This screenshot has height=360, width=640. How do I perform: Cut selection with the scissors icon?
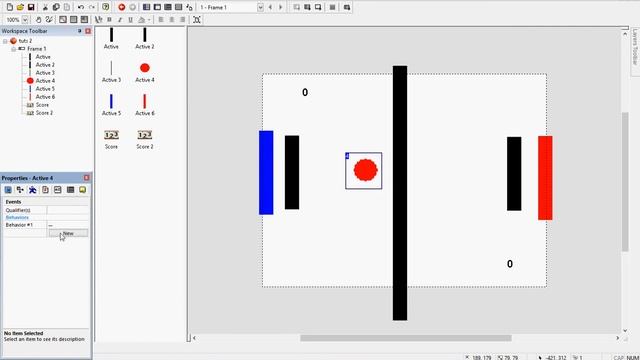pos(45,7)
